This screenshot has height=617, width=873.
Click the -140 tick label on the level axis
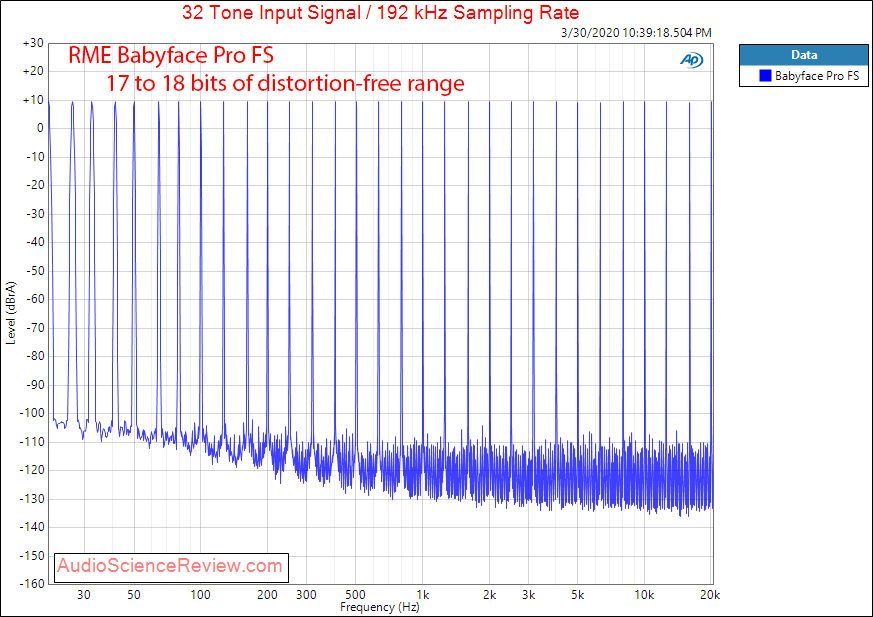pos(32,527)
